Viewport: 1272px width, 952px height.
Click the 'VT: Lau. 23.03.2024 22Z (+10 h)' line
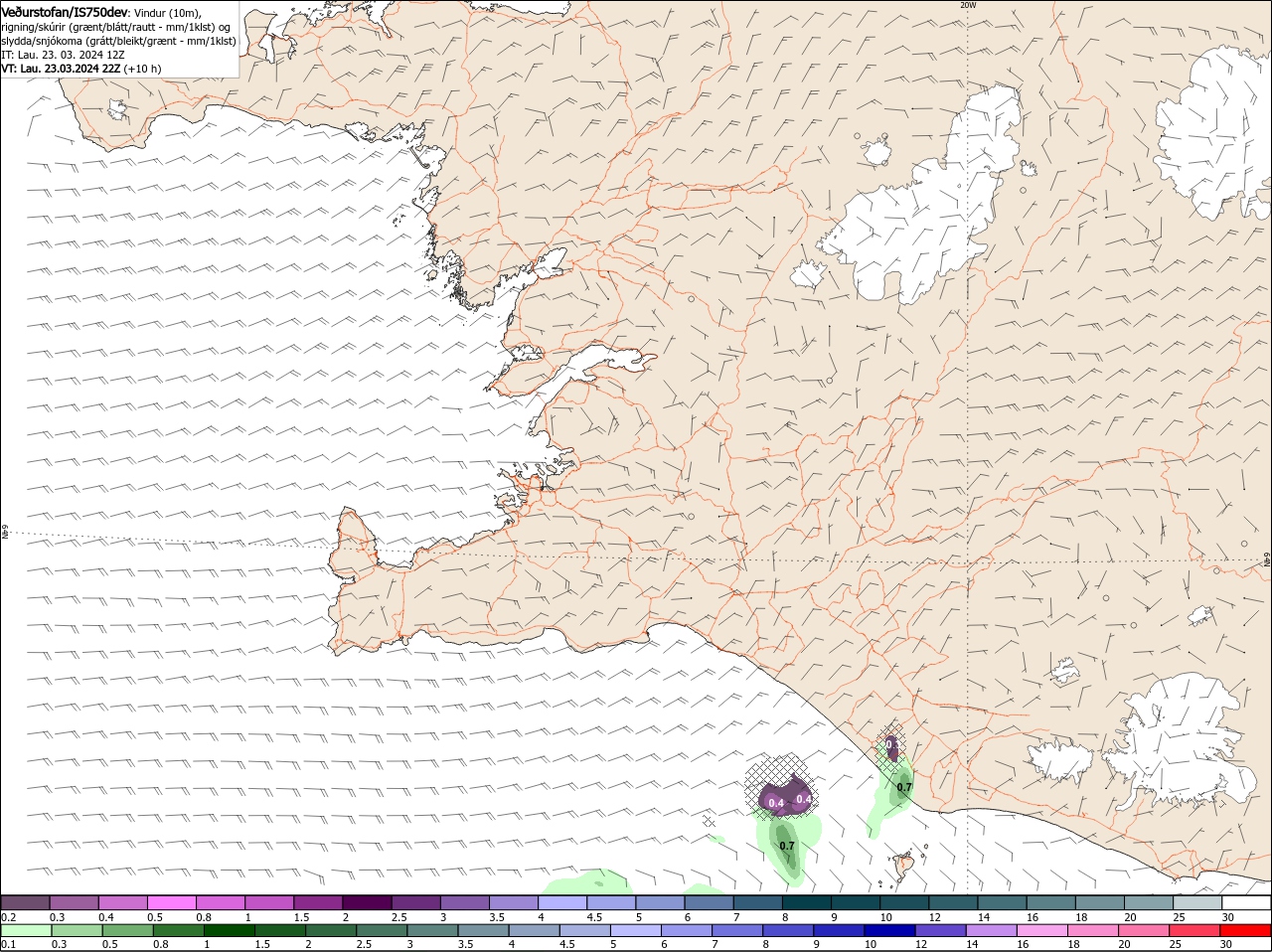pos(80,69)
